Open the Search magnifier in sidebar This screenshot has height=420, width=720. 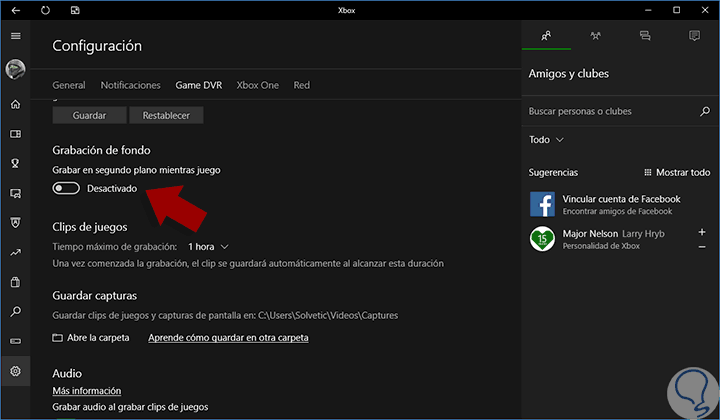coord(16,312)
